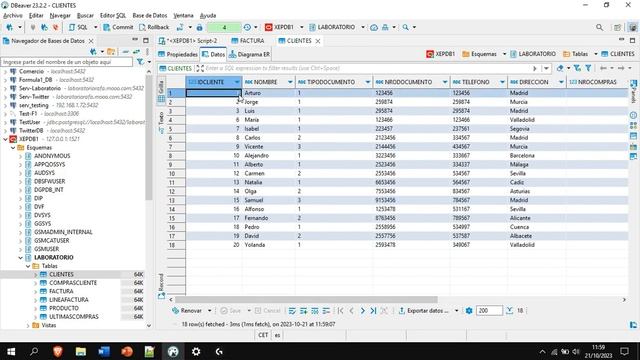The height and width of the screenshot is (360, 640).
Task: Go to first row of results
Action: (x=341, y=311)
